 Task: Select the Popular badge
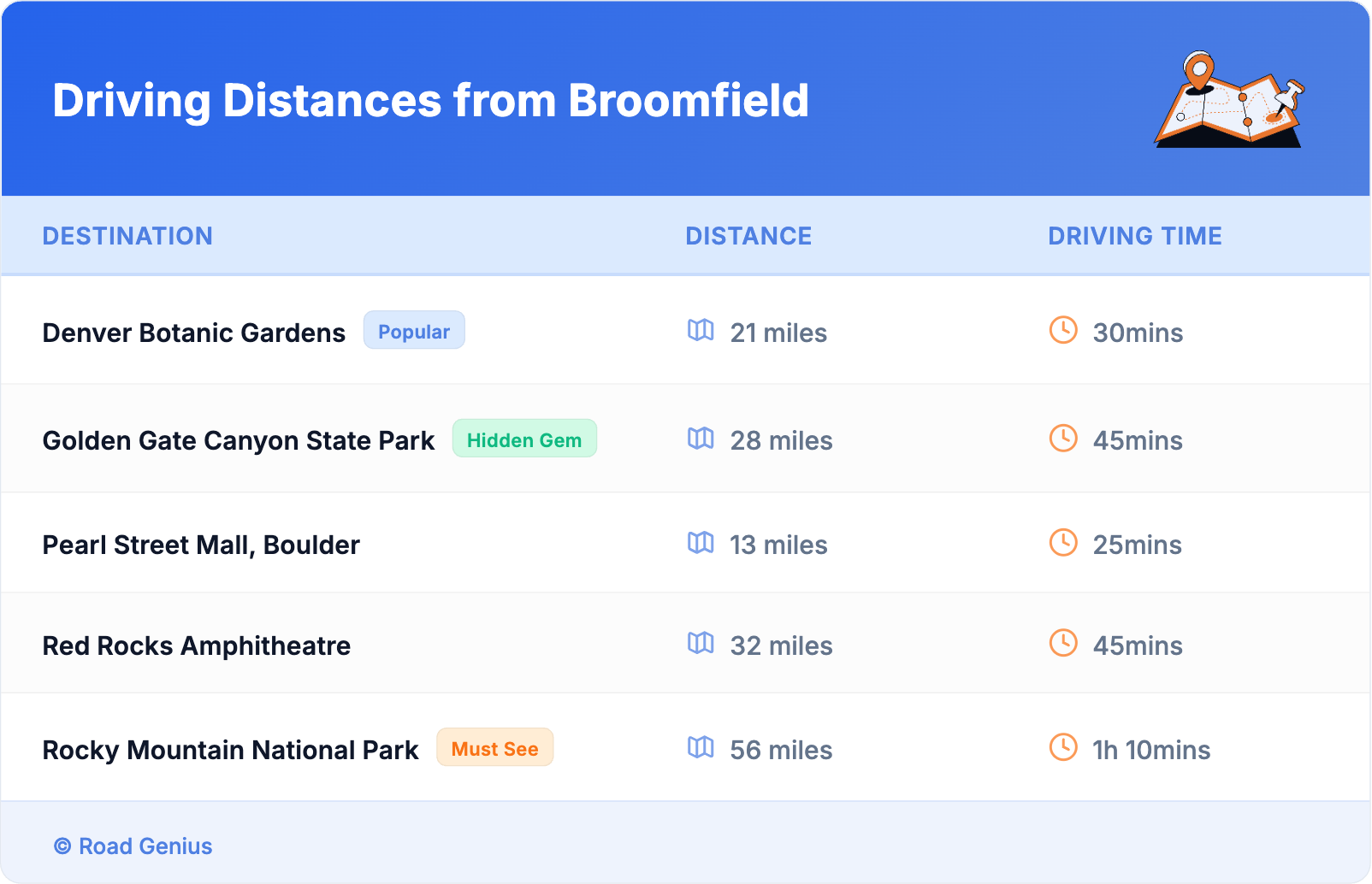pyautogui.click(x=414, y=331)
